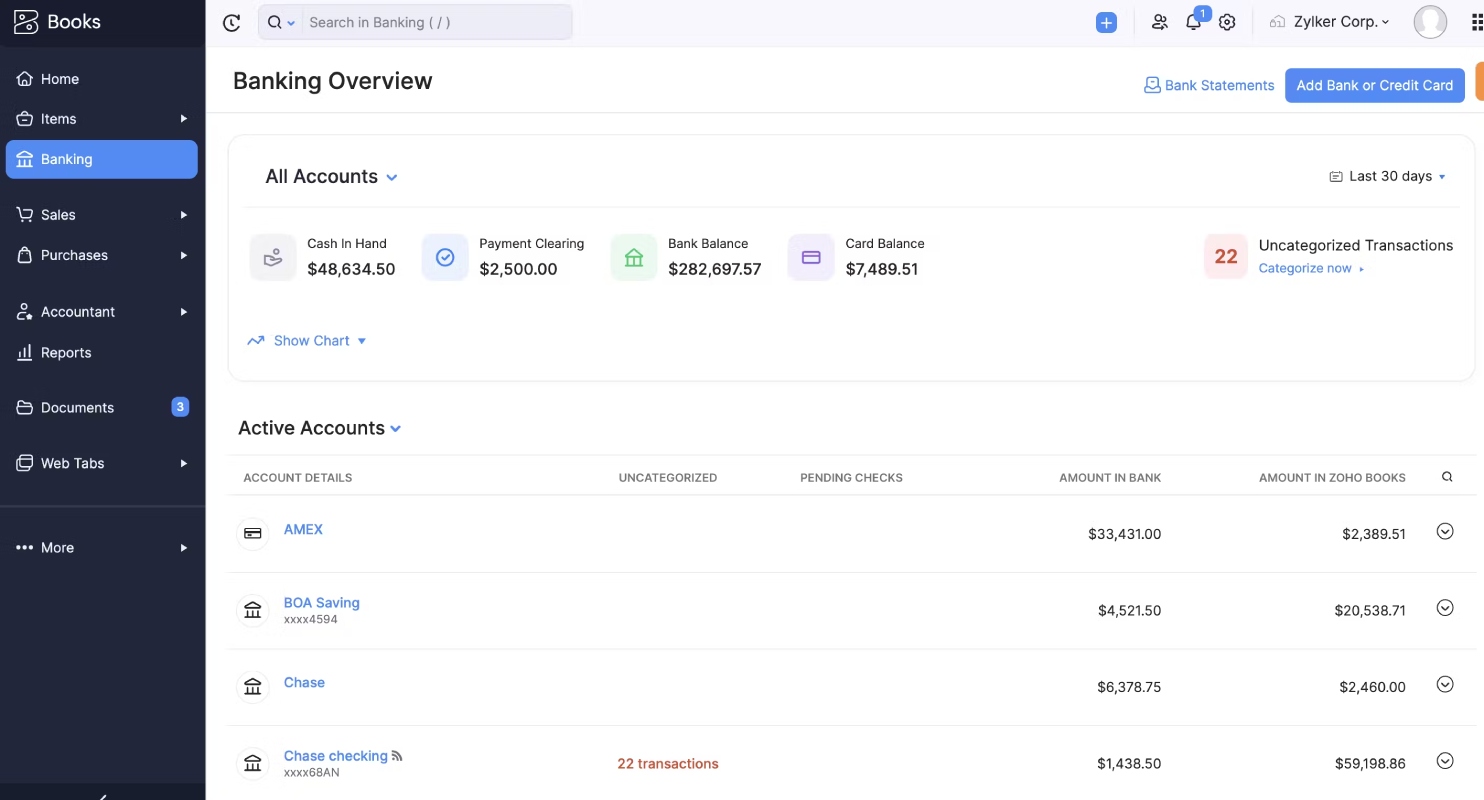Open notifications bell icon
Image resolution: width=1484 pixels, height=800 pixels.
(1193, 22)
